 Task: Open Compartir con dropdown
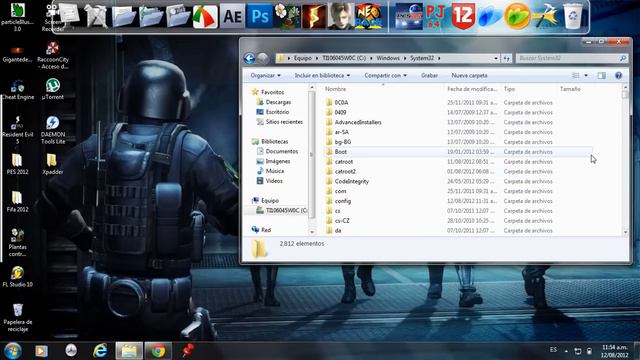pos(385,76)
